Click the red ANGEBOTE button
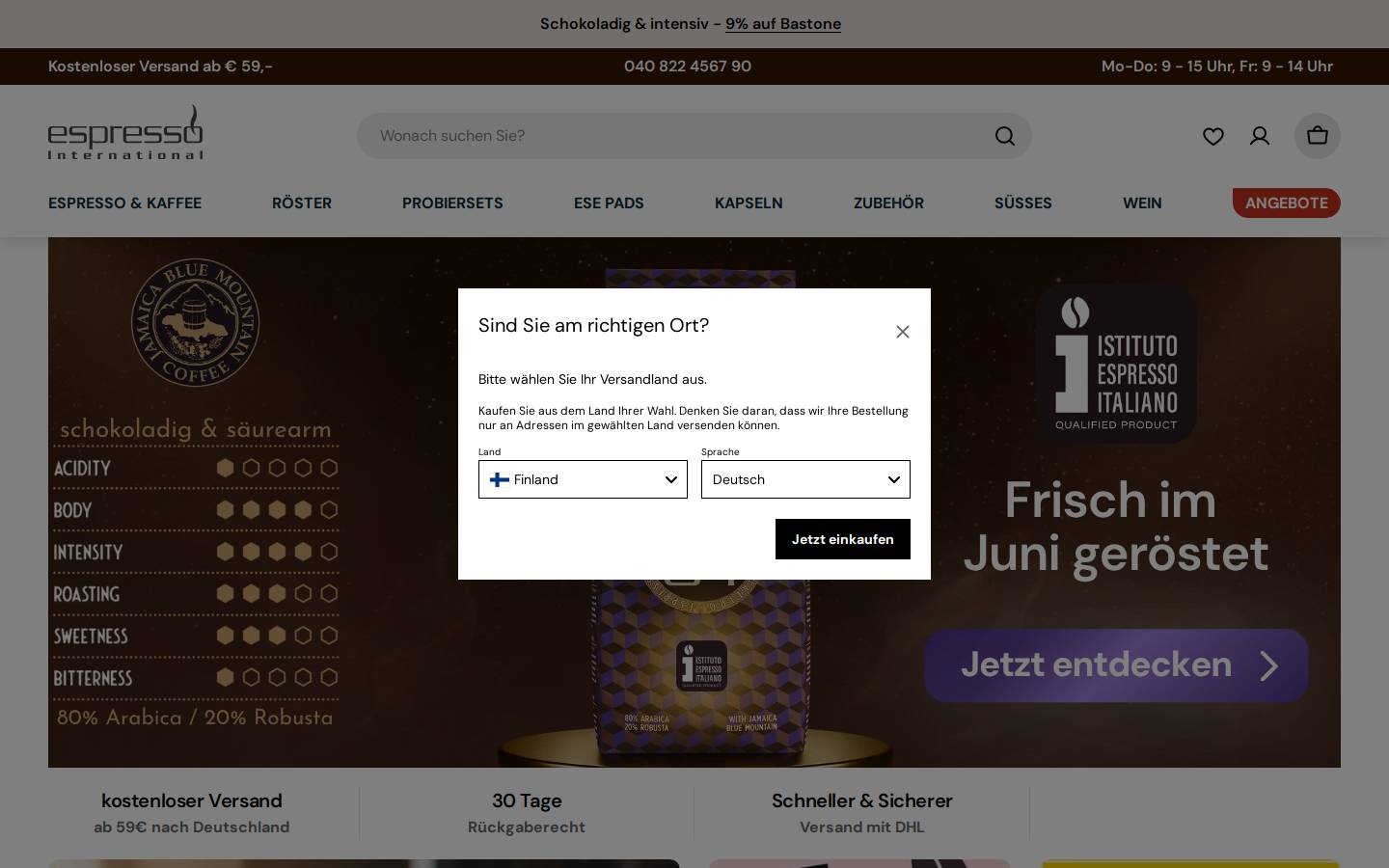Screen dimensions: 1389x868 tap(1287, 203)
